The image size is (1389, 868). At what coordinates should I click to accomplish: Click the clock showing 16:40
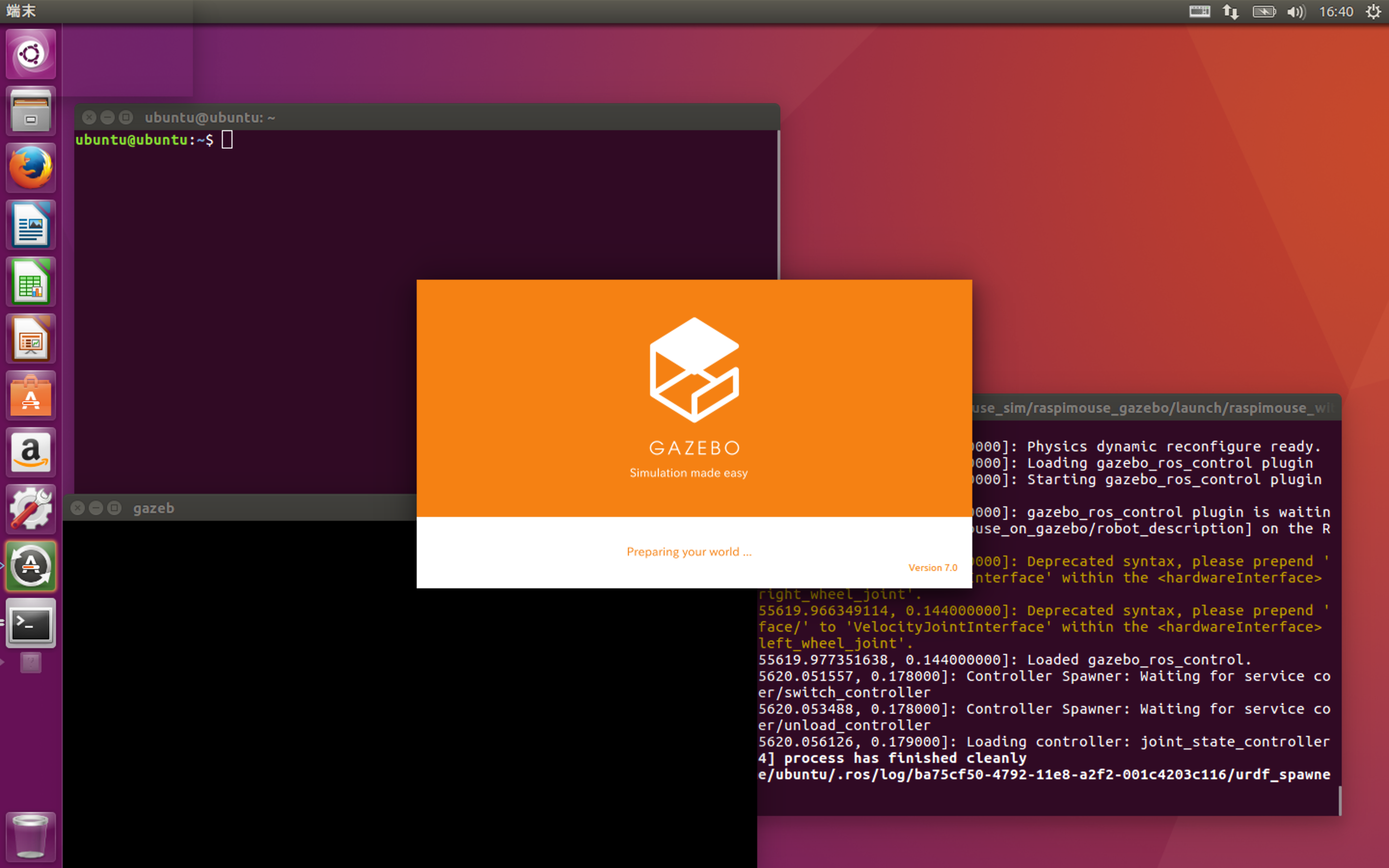(1335, 12)
